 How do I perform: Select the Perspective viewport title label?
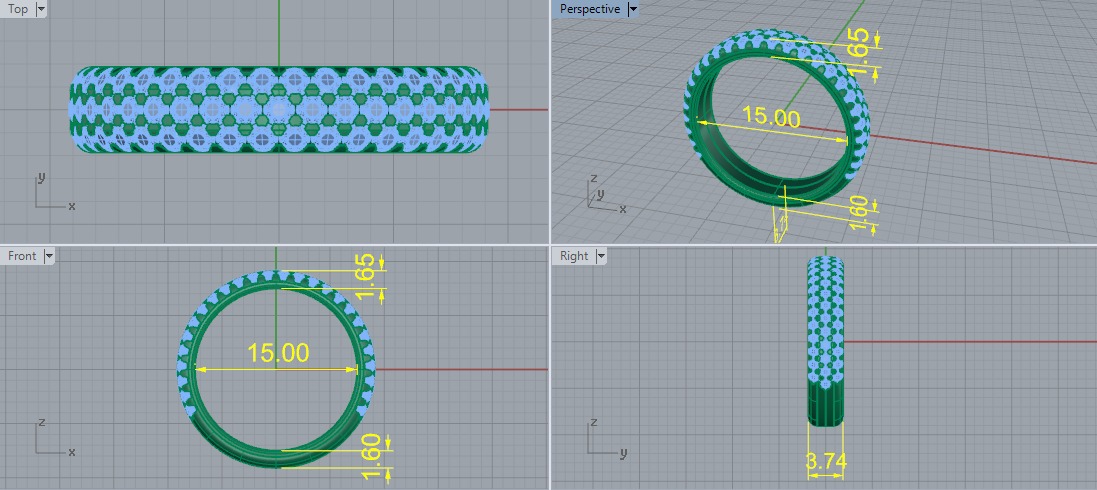tap(590, 9)
